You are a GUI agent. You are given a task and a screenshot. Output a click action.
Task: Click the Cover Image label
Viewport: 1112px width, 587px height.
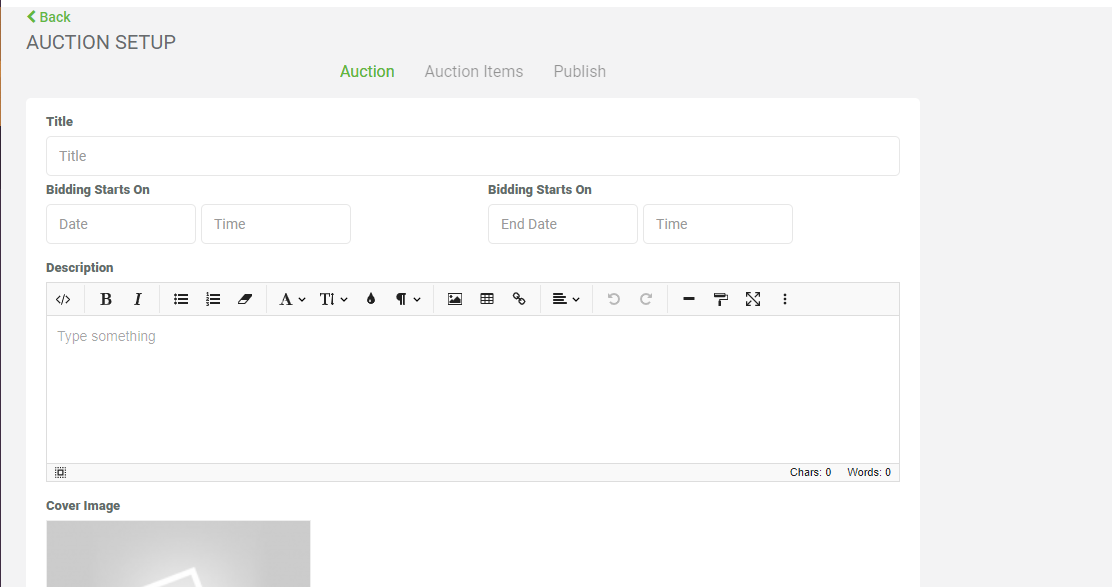[x=83, y=506]
